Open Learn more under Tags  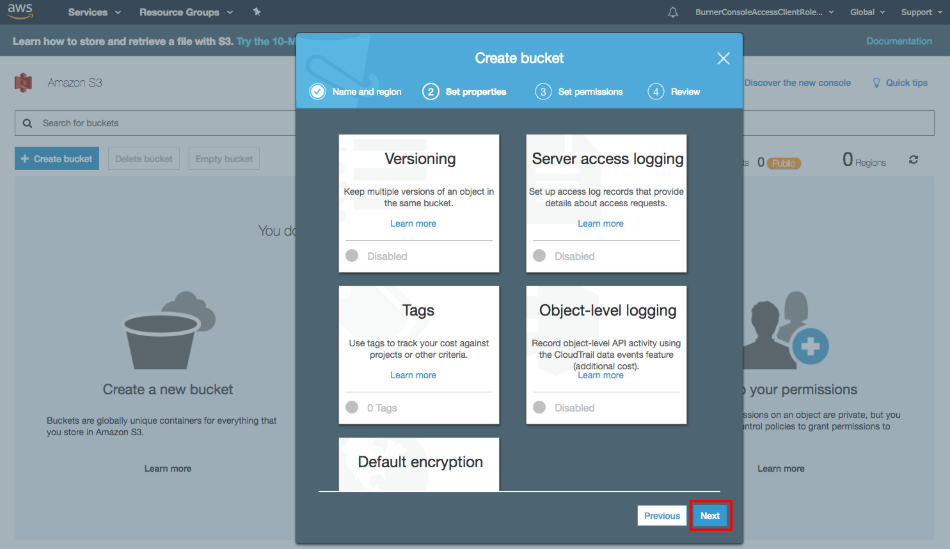point(413,375)
